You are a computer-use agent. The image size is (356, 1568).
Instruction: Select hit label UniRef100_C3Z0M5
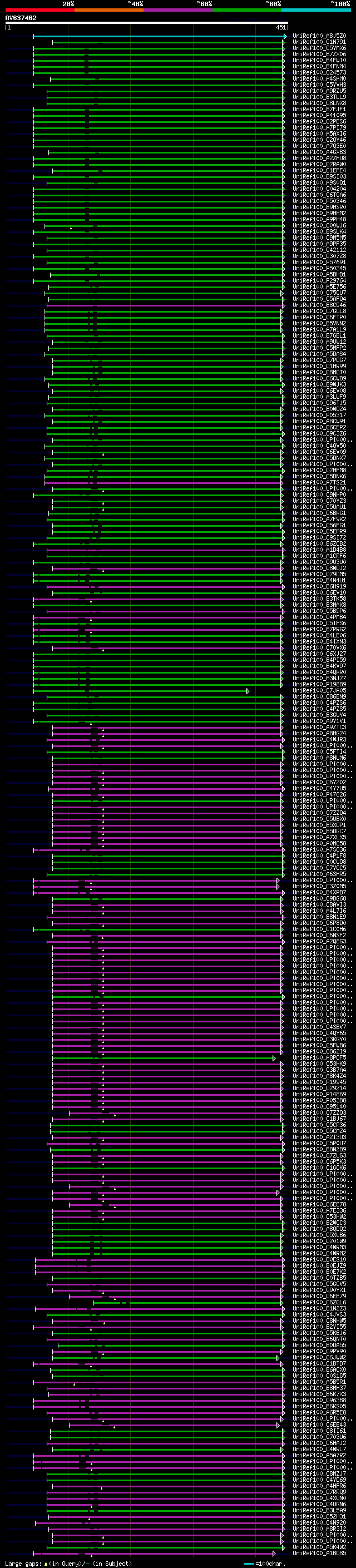[319, 886]
